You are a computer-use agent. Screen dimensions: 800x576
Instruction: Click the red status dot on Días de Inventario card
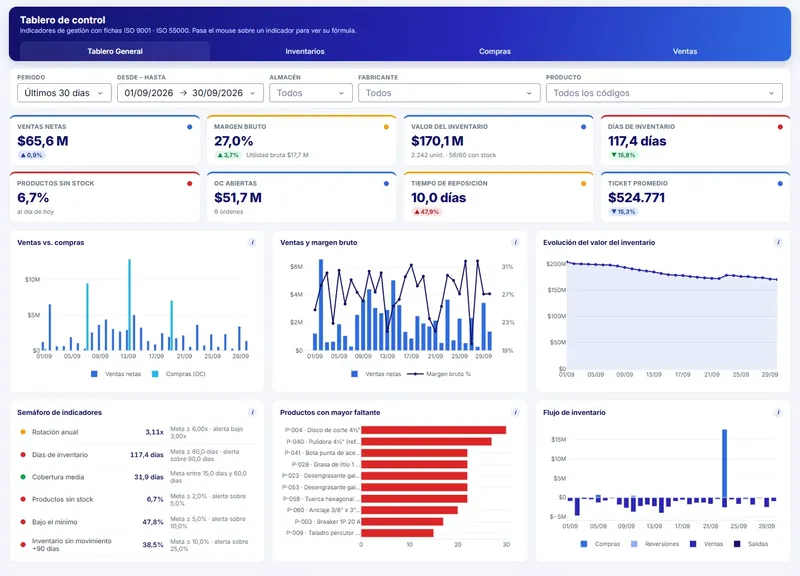click(x=780, y=127)
